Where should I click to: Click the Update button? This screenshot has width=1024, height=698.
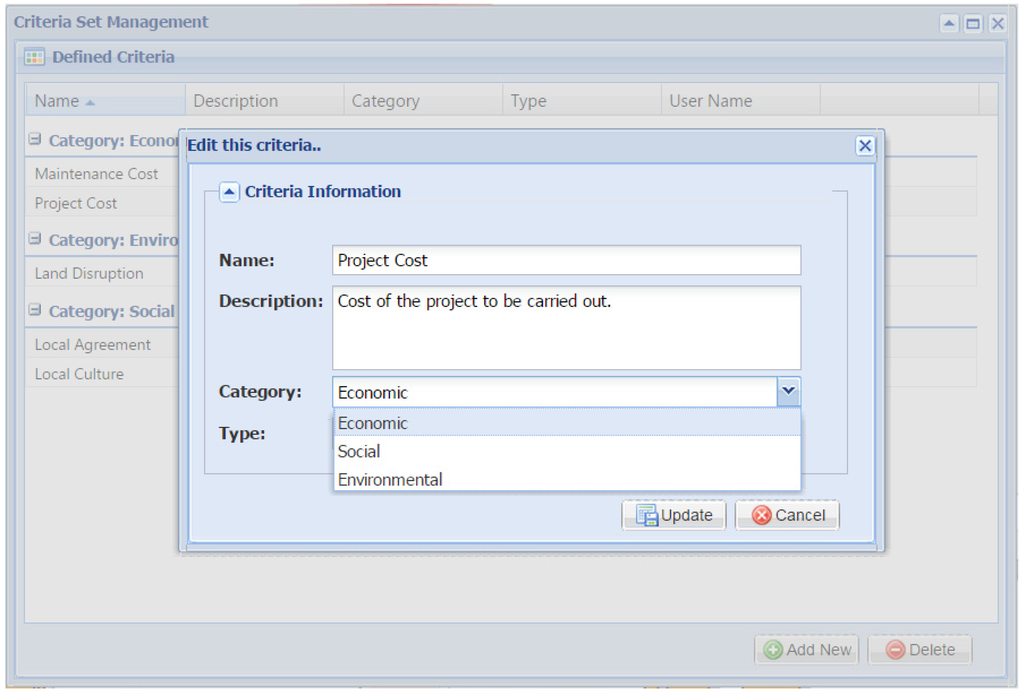click(x=674, y=515)
